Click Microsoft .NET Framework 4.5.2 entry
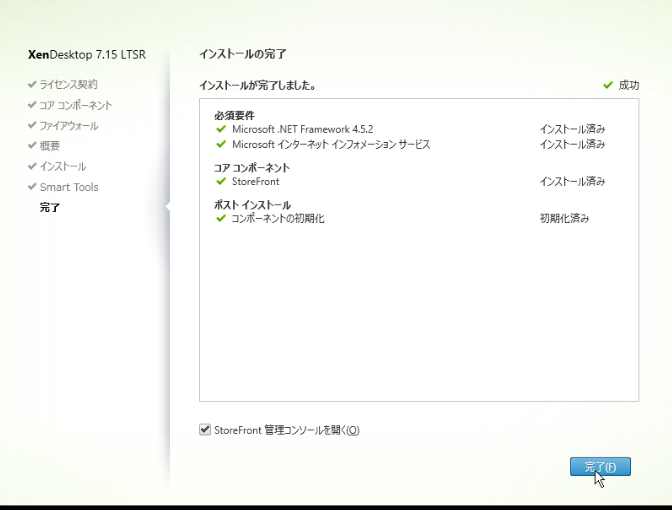The height and width of the screenshot is (510, 672). (x=303, y=129)
